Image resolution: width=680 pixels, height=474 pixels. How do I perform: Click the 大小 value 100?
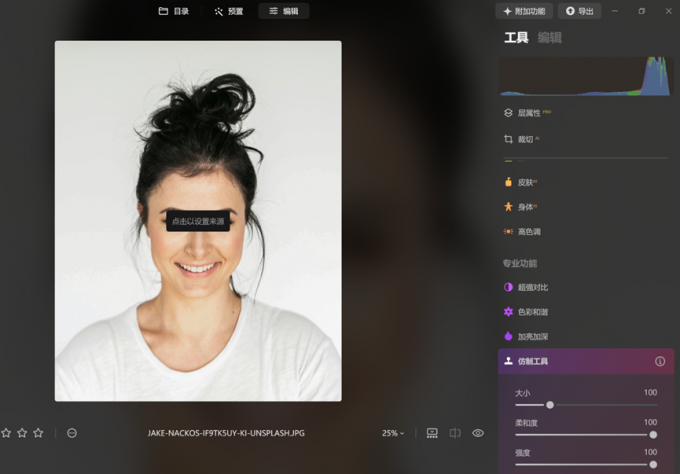pyautogui.click(x=650, y=392)
